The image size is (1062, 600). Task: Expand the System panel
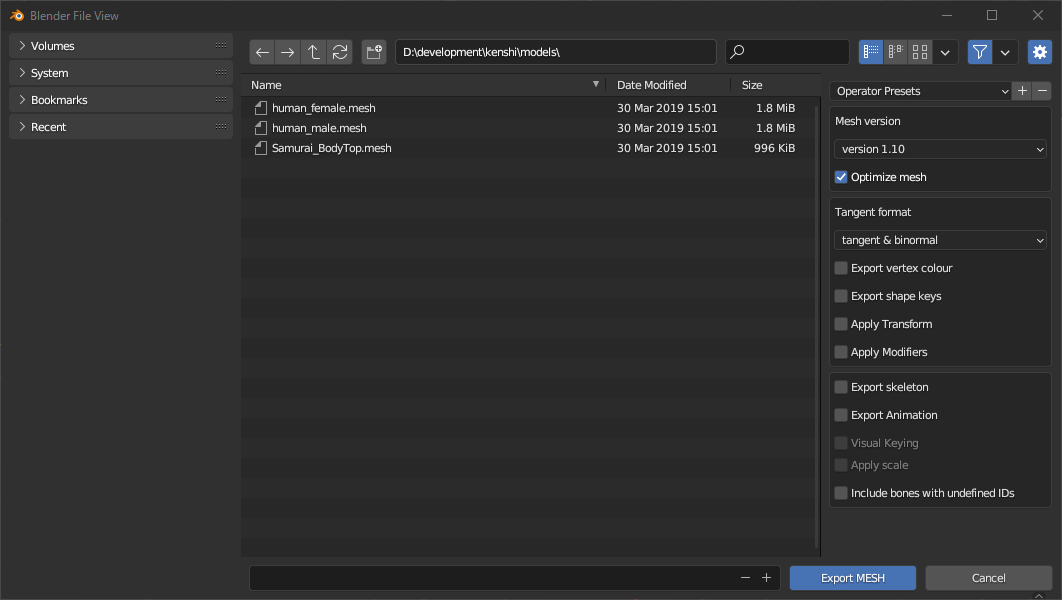point(121,73)
